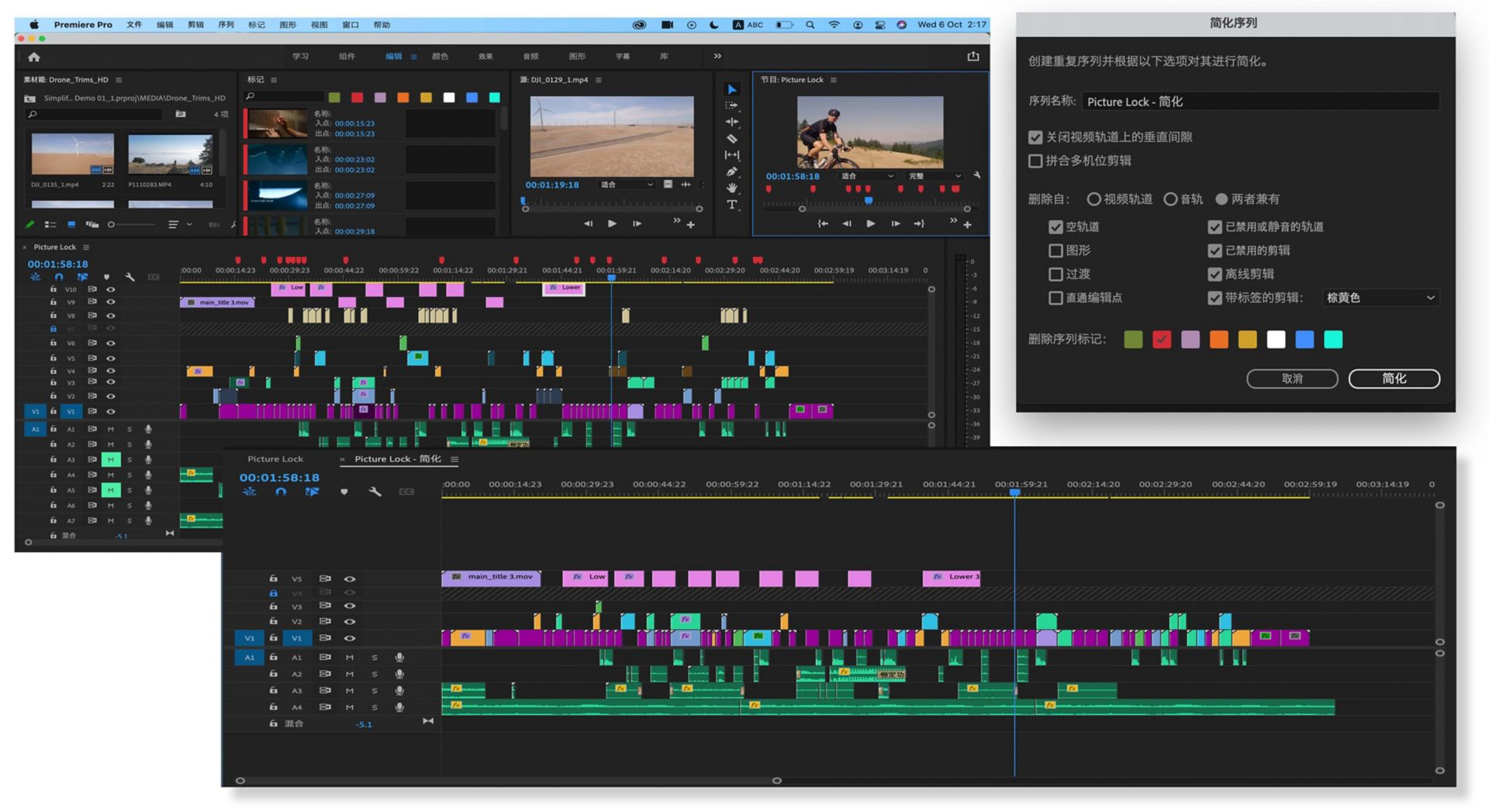The image size is (1489, 812).
Task: Select the Type tool
Action: (x=731, y=205)
